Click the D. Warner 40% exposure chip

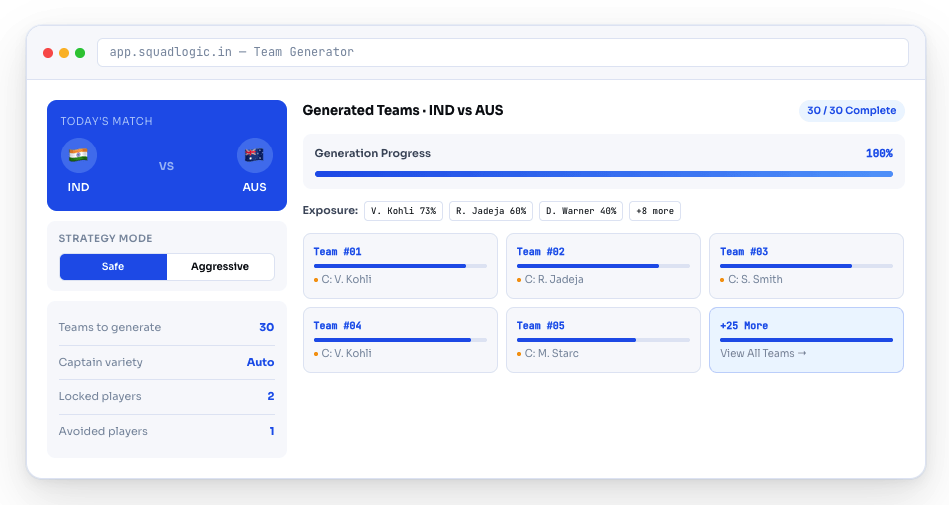tap(581, 211)
